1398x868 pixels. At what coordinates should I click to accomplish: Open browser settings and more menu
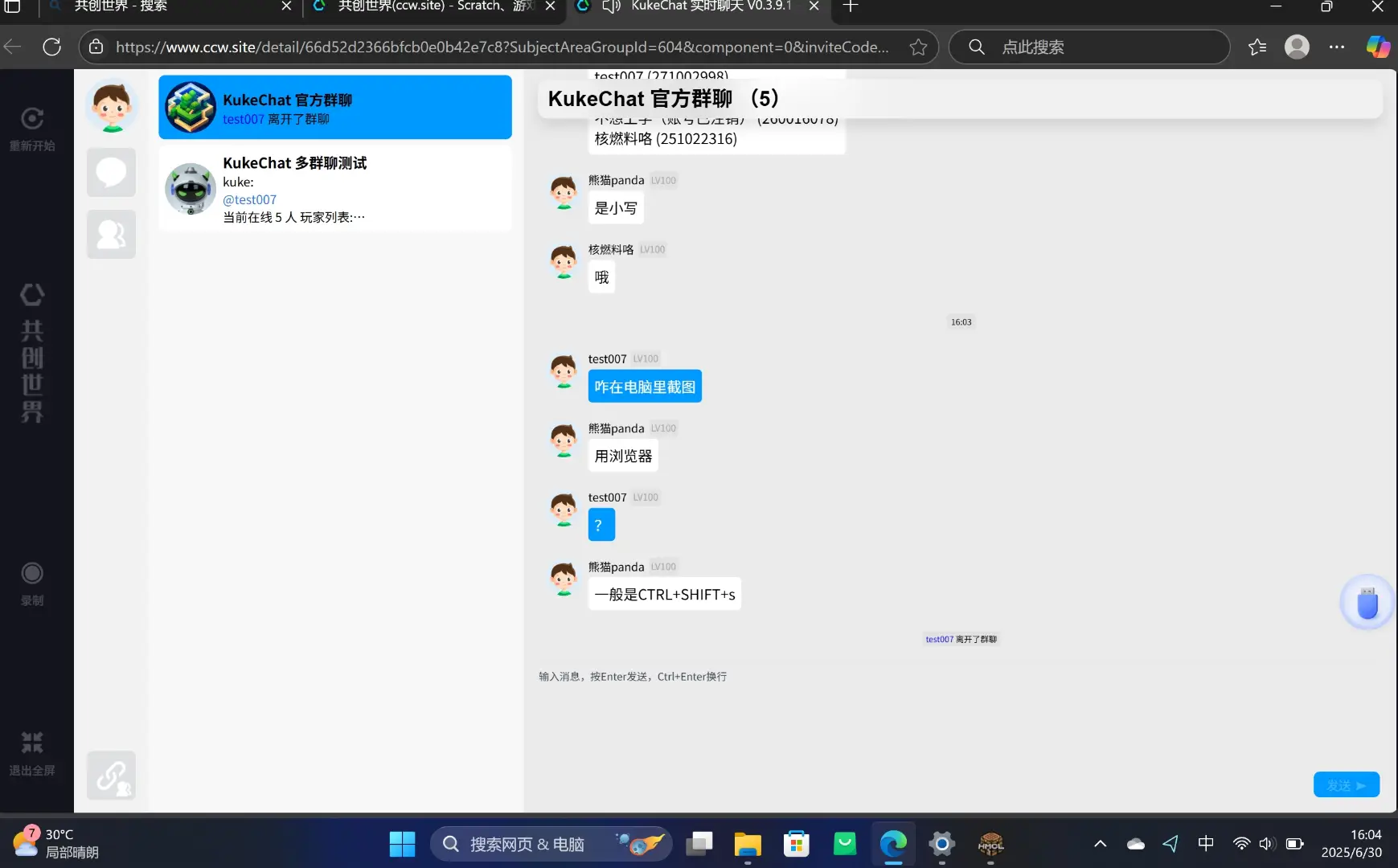tap(1337, 47)
